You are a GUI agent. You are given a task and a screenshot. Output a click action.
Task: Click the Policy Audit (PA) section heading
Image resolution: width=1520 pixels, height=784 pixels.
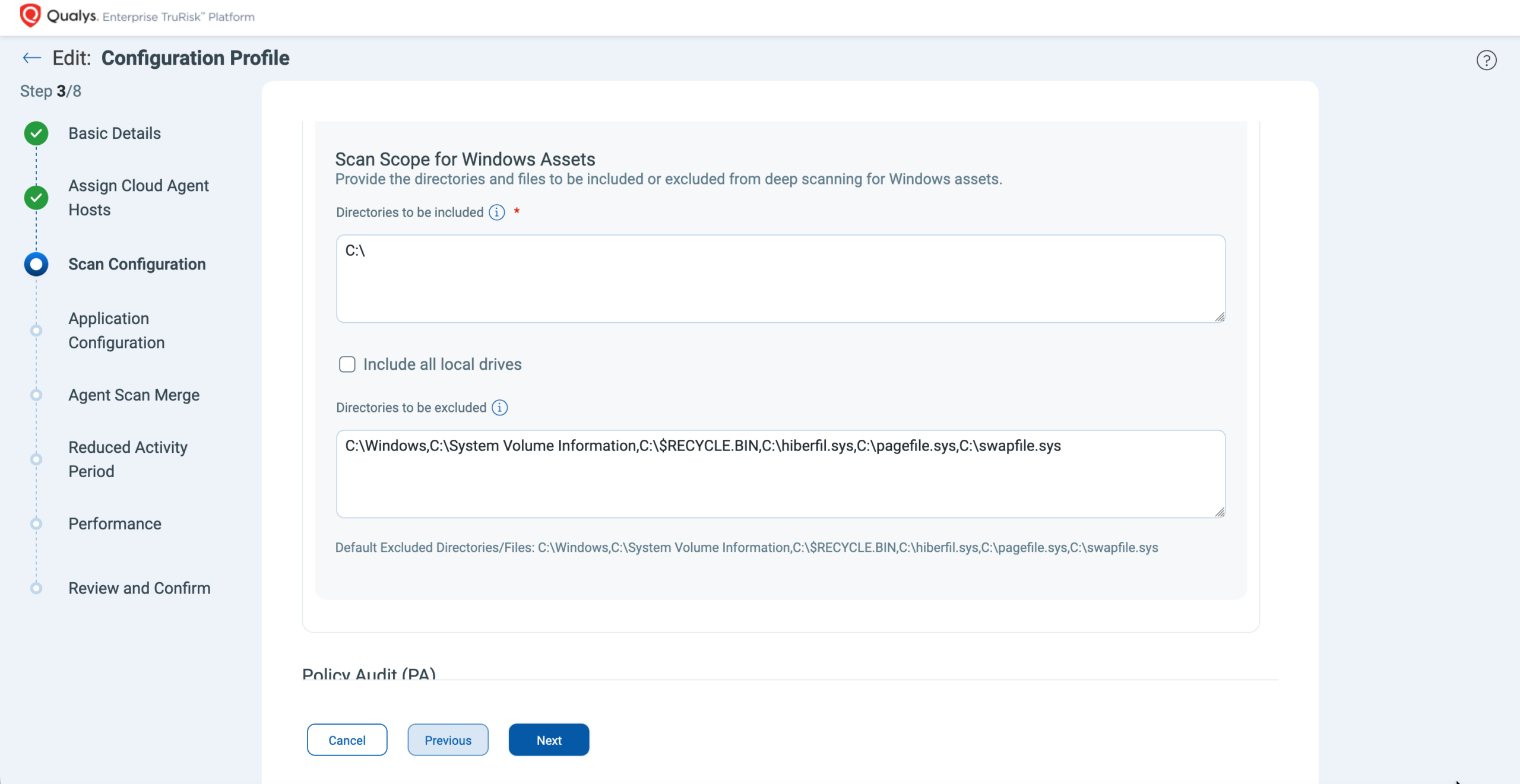click(368, 674)
